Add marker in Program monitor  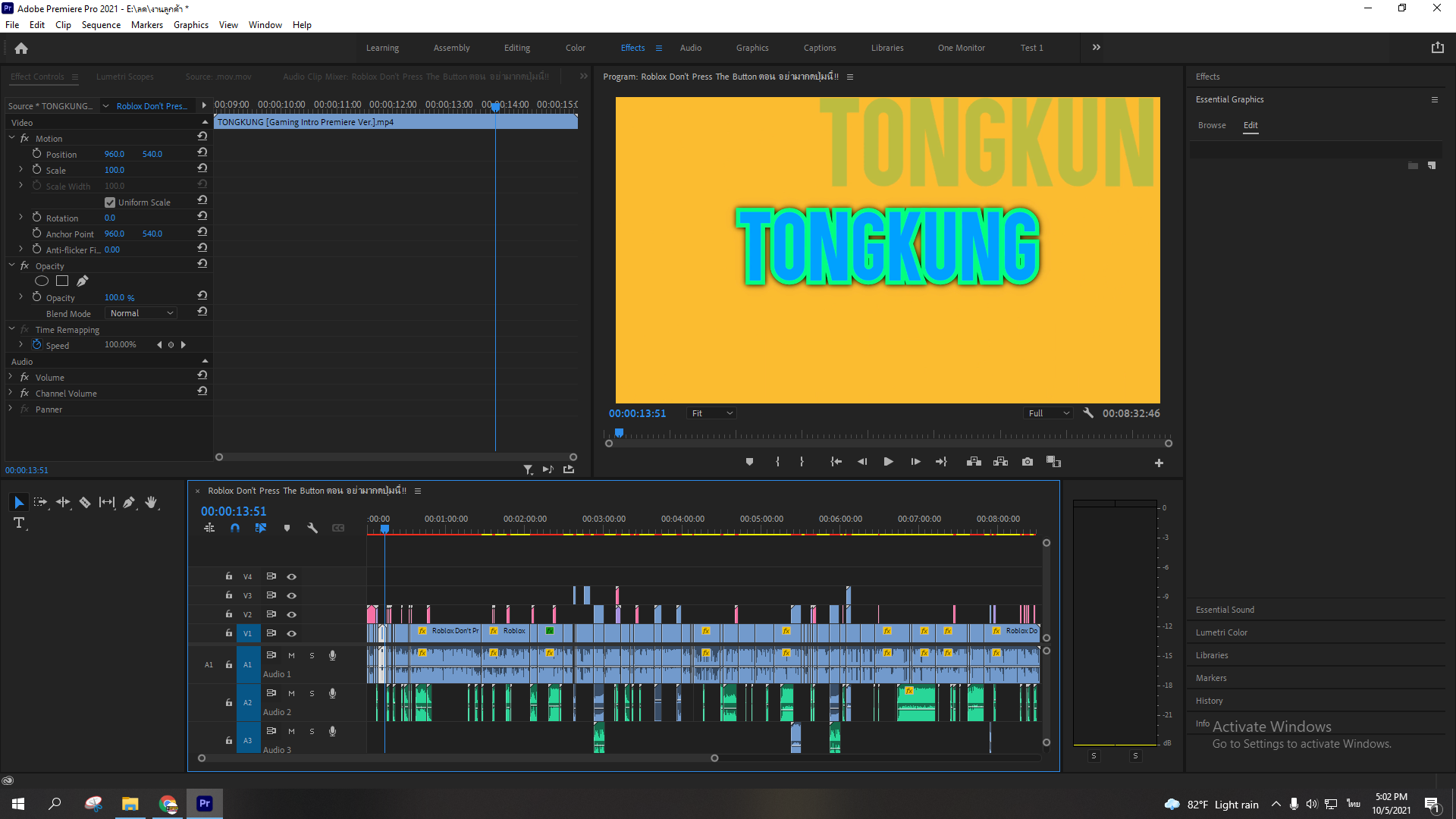pos(749,462)
